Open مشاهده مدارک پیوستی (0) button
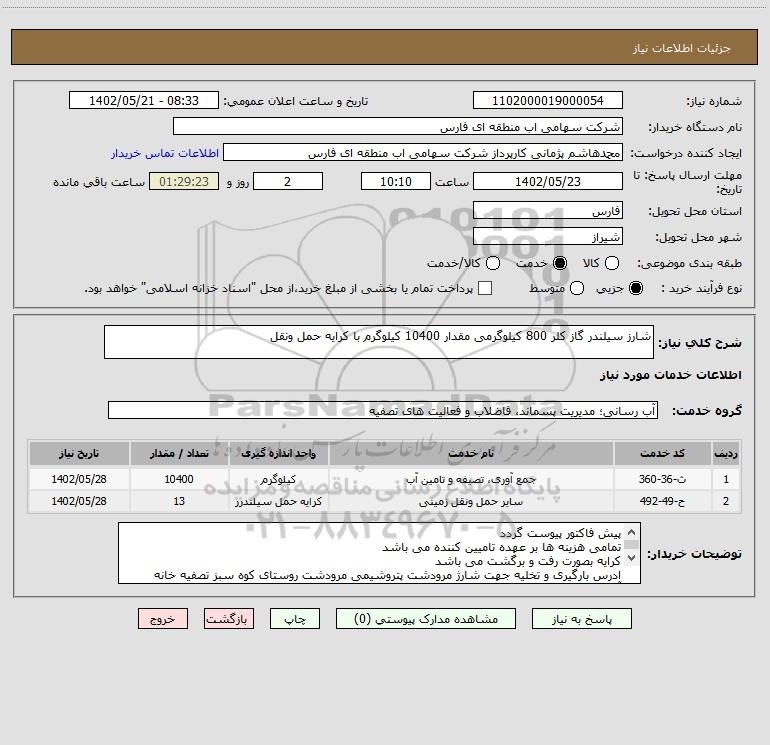The height and width of the screenshot is (745, 770). 426,619
